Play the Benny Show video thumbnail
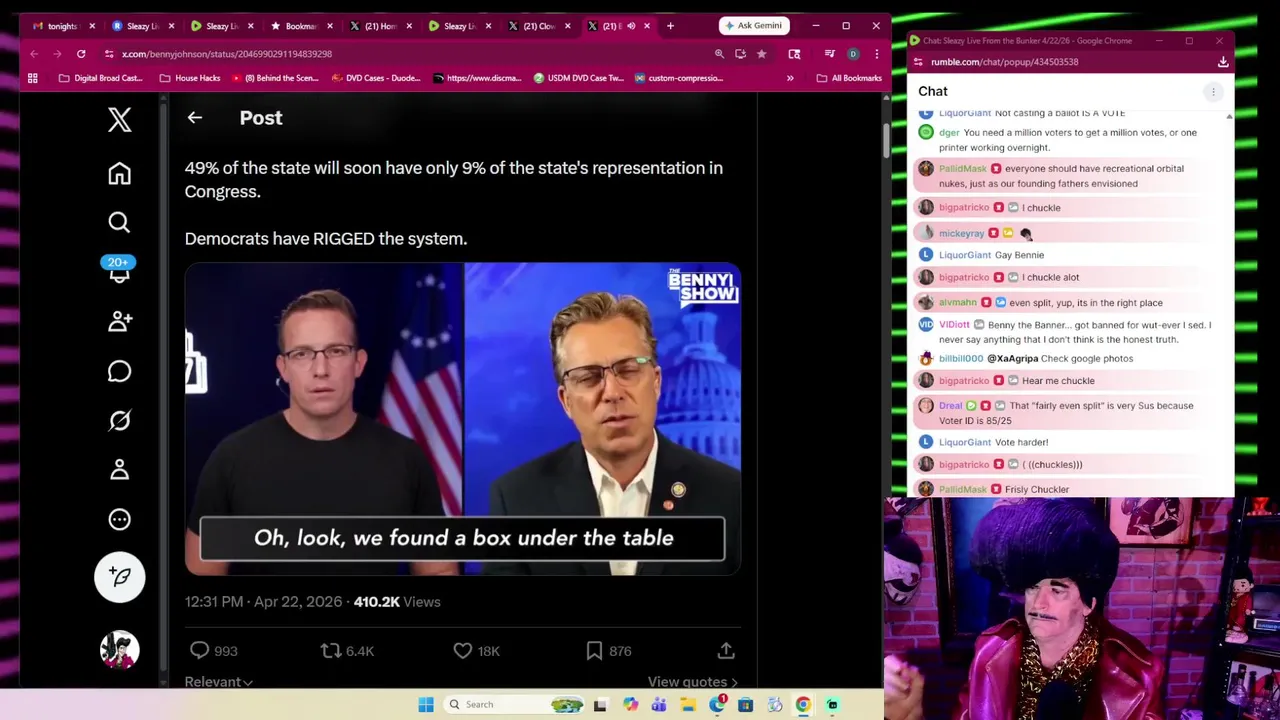 pos(462,419)
